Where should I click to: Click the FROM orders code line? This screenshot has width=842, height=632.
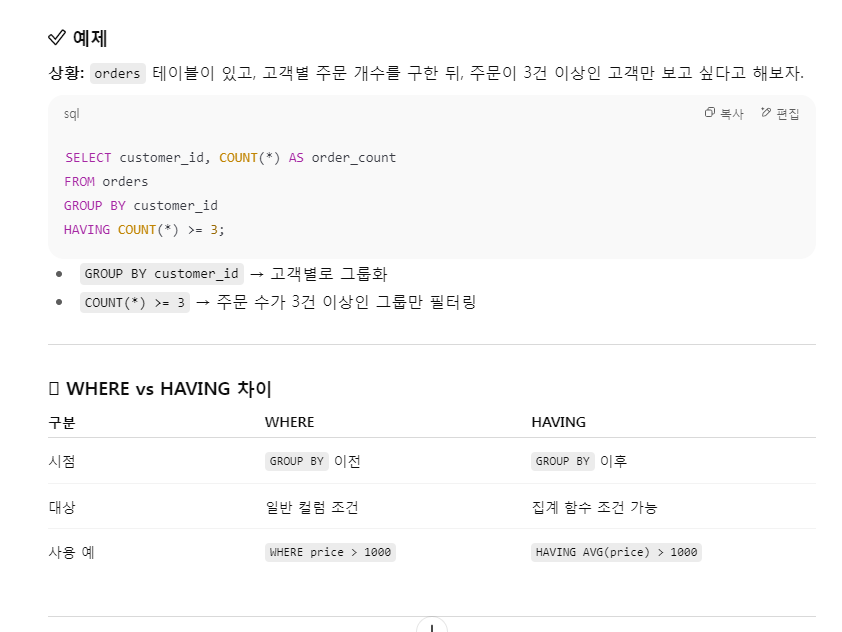[106, 181]
